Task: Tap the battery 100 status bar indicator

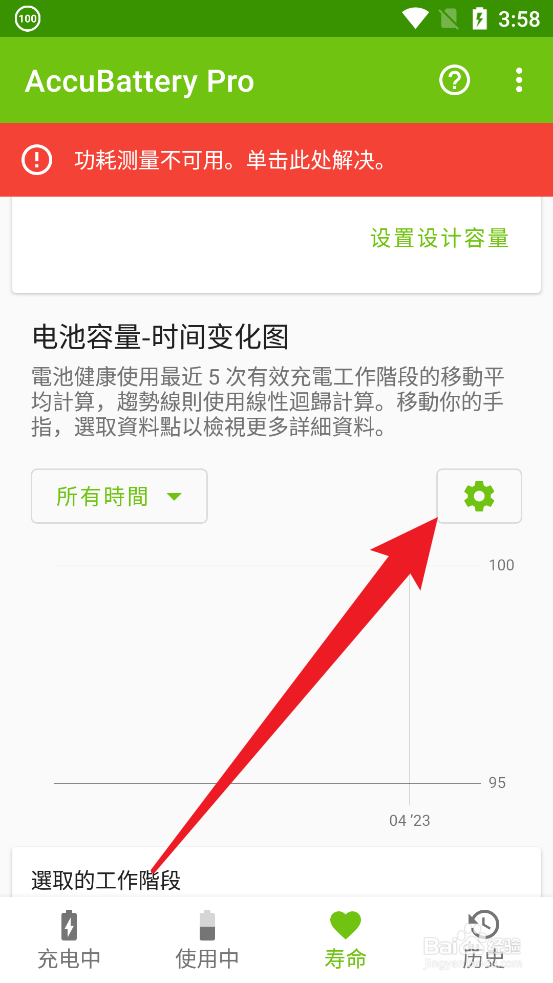Action: [x=27, y=18]
